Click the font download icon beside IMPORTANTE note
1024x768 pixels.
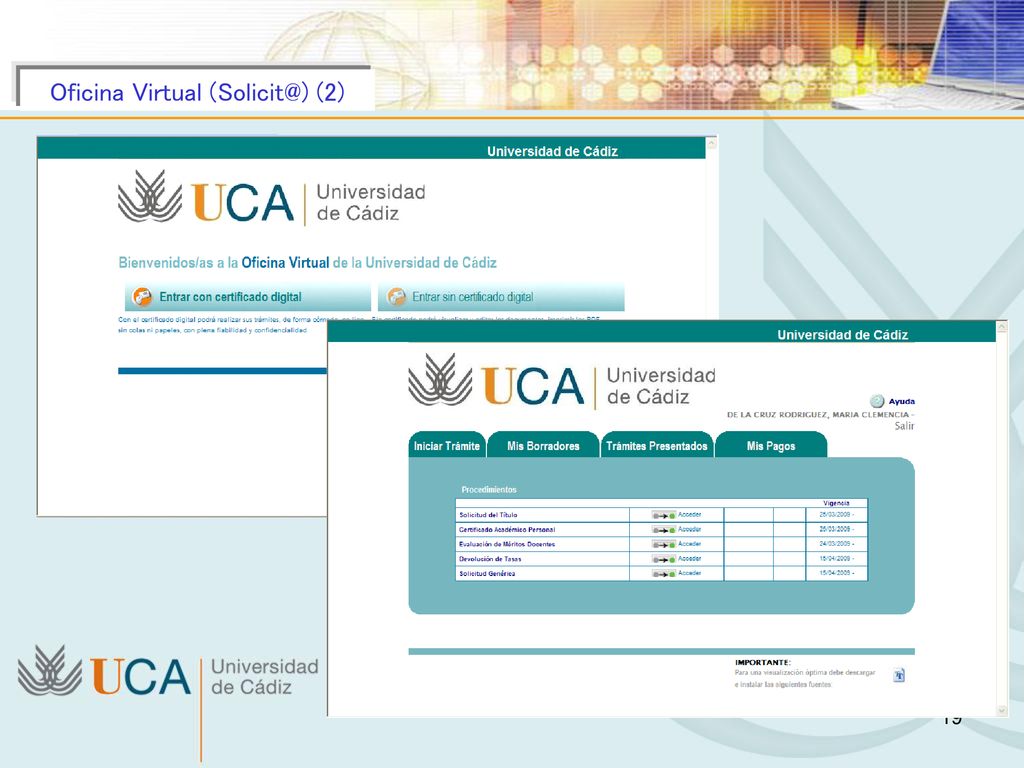click(899, 675)
